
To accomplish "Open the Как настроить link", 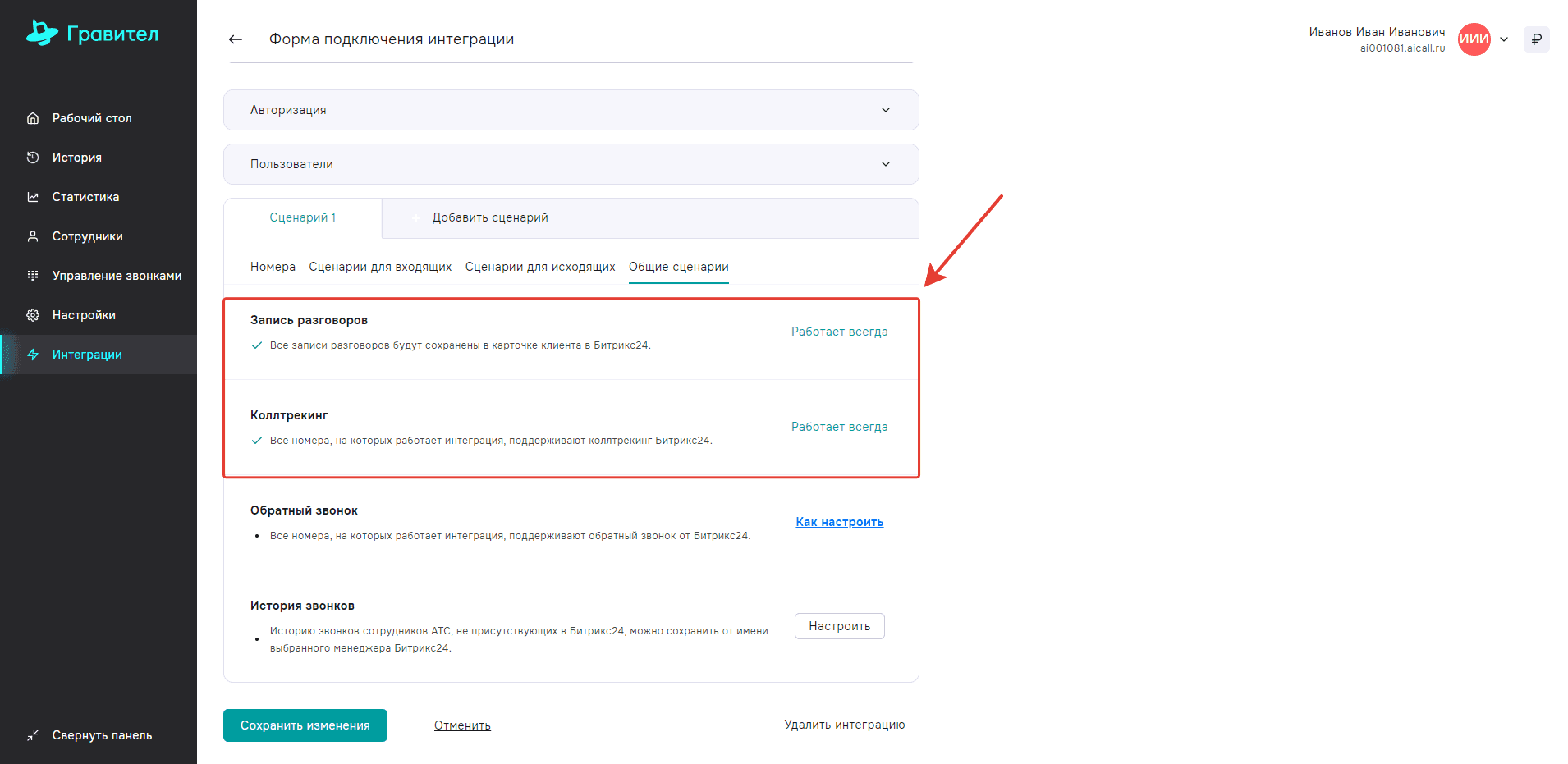I will click(839, 522).
